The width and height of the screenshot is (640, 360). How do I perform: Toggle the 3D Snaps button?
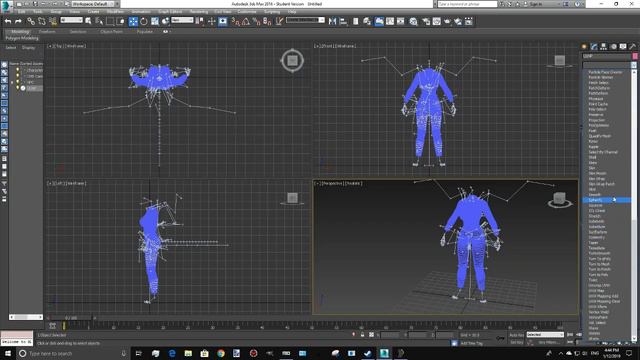[236, 21]
